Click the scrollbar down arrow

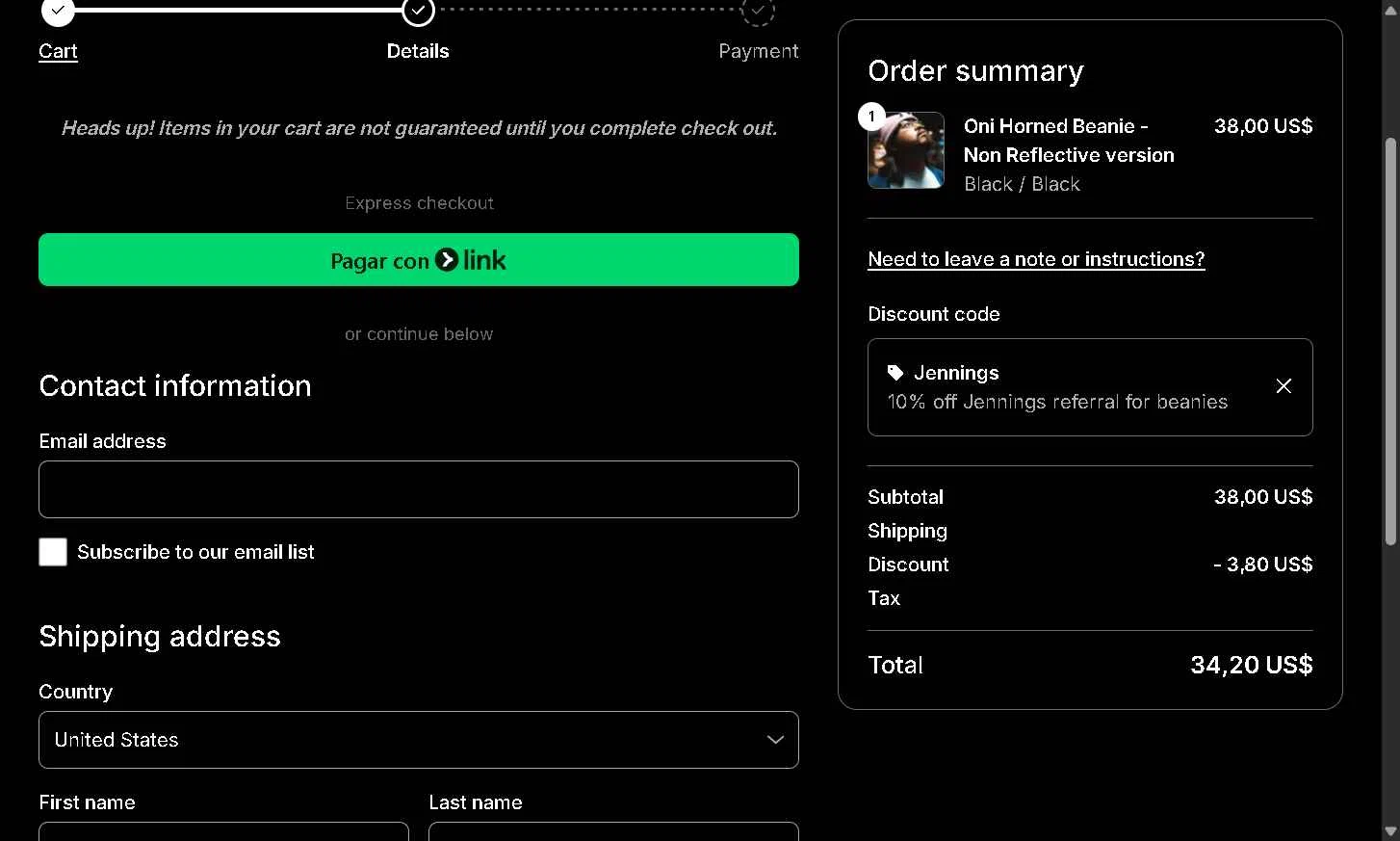pyautogui.click(x=1390, y=831)
